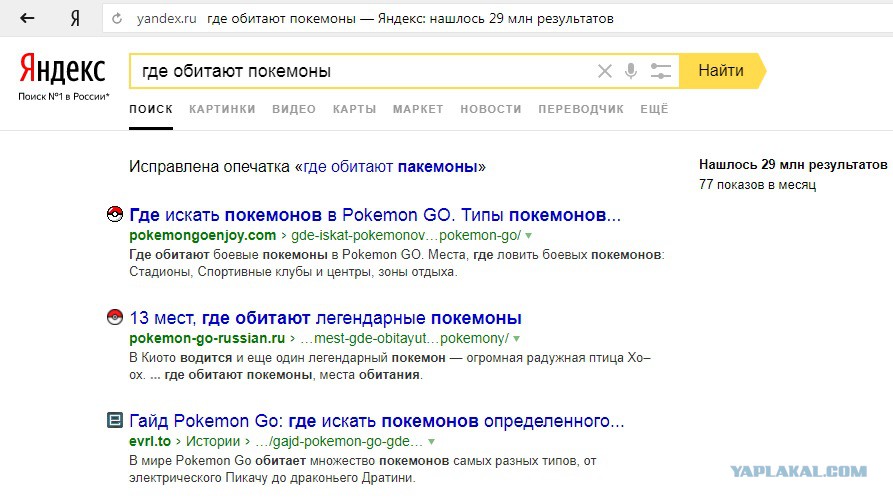893x501 pixels.
Task: Open 'Где искать покемонов в Pokemon GO' result
Action: point(375,215)
